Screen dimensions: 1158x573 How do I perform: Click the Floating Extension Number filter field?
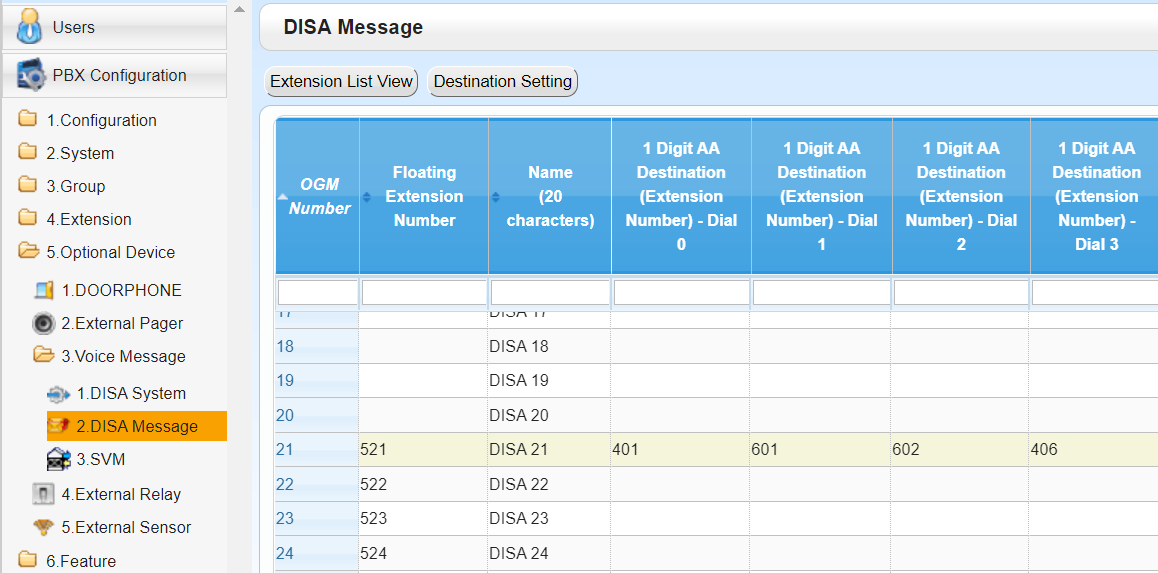[424, 292]
